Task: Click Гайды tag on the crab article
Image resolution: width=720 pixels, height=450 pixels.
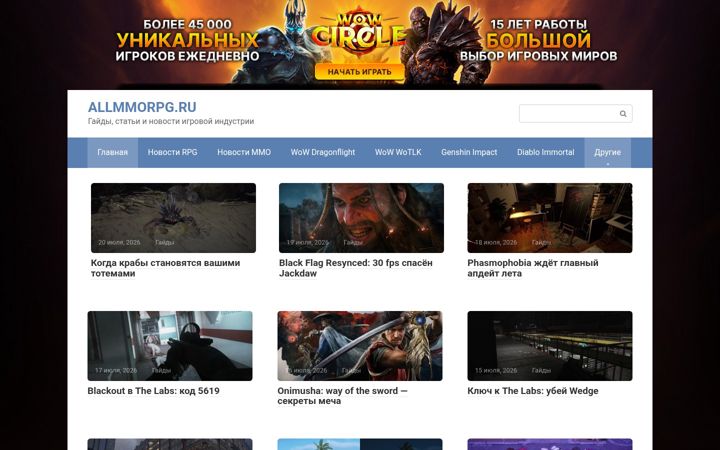Action: click(164, 242)
